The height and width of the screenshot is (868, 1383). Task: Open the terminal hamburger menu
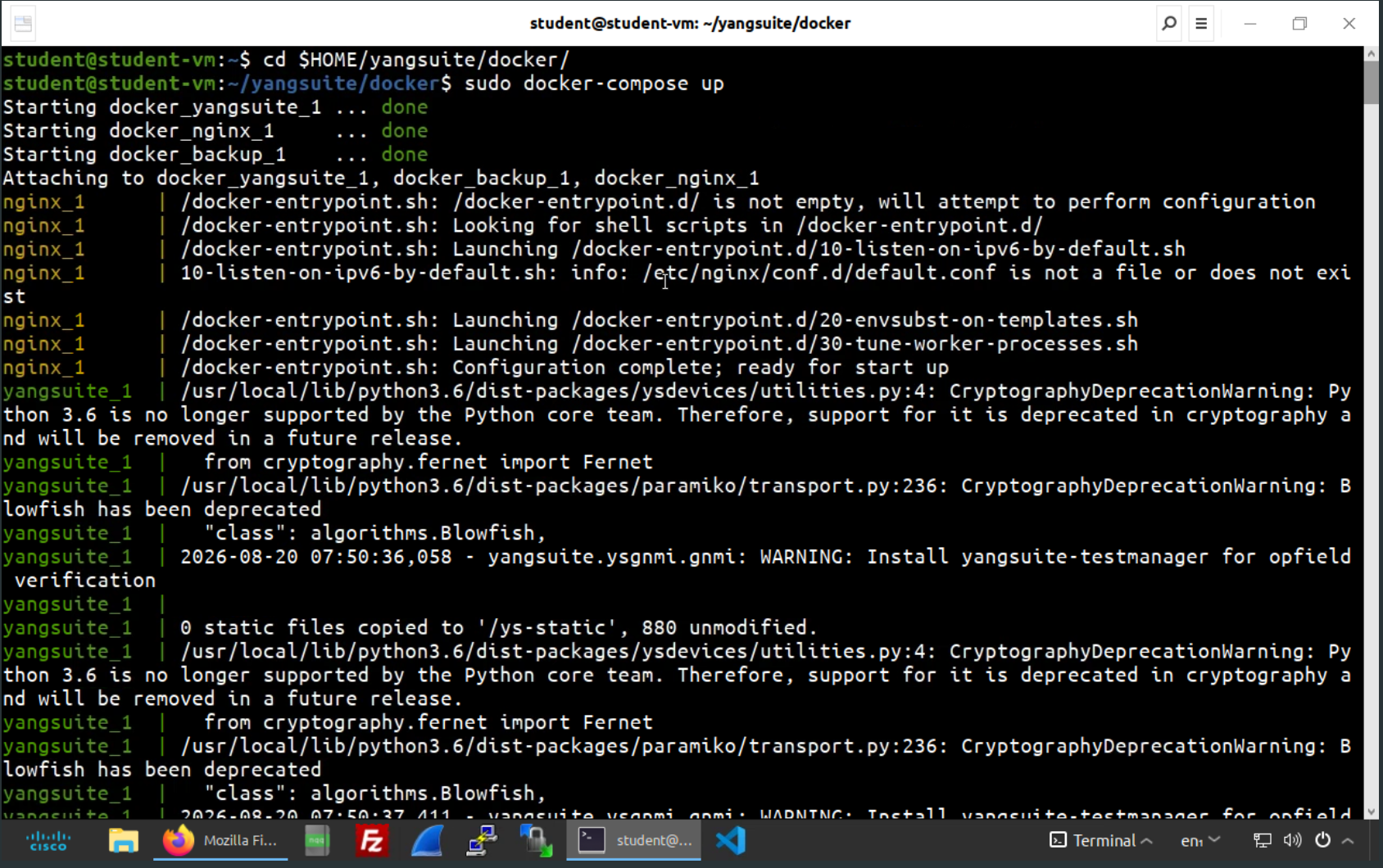point(1201,24)
